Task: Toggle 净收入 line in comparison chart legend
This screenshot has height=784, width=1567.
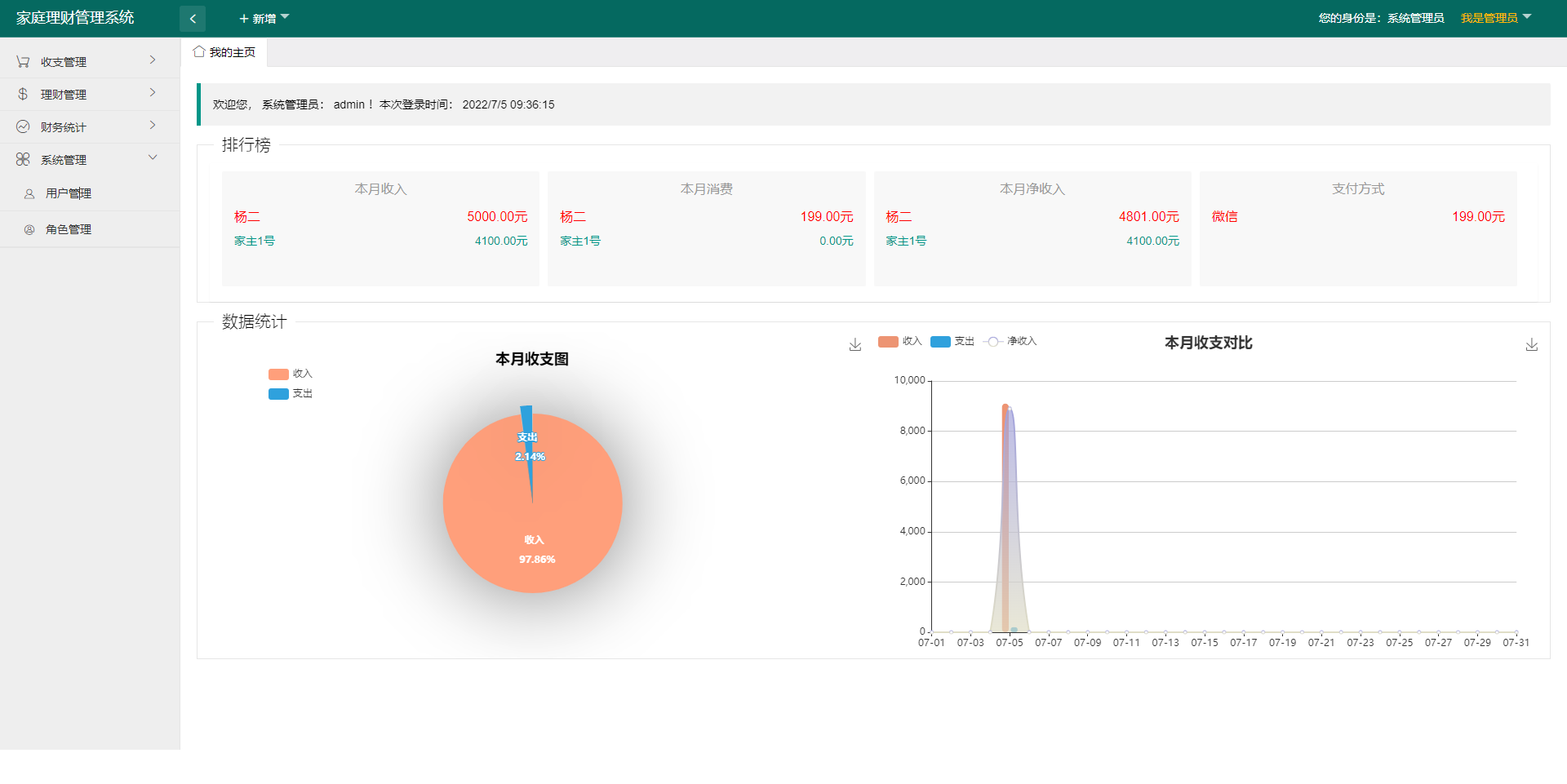Action: click(1010, 342)
